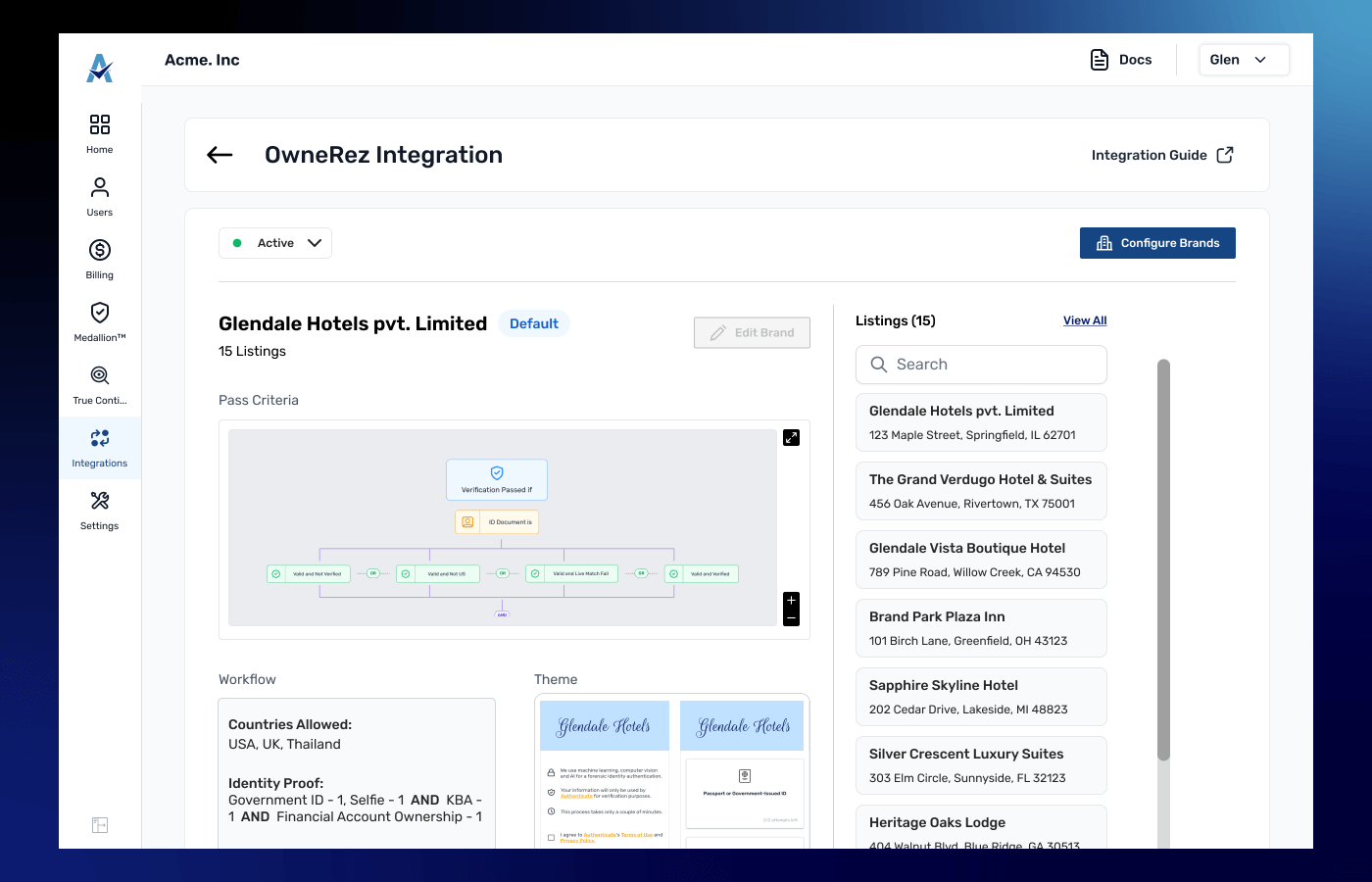This screenshot has width=1372, height=882.
Task: Open the Active status dropdown
Action: click(x=275, y=243)
